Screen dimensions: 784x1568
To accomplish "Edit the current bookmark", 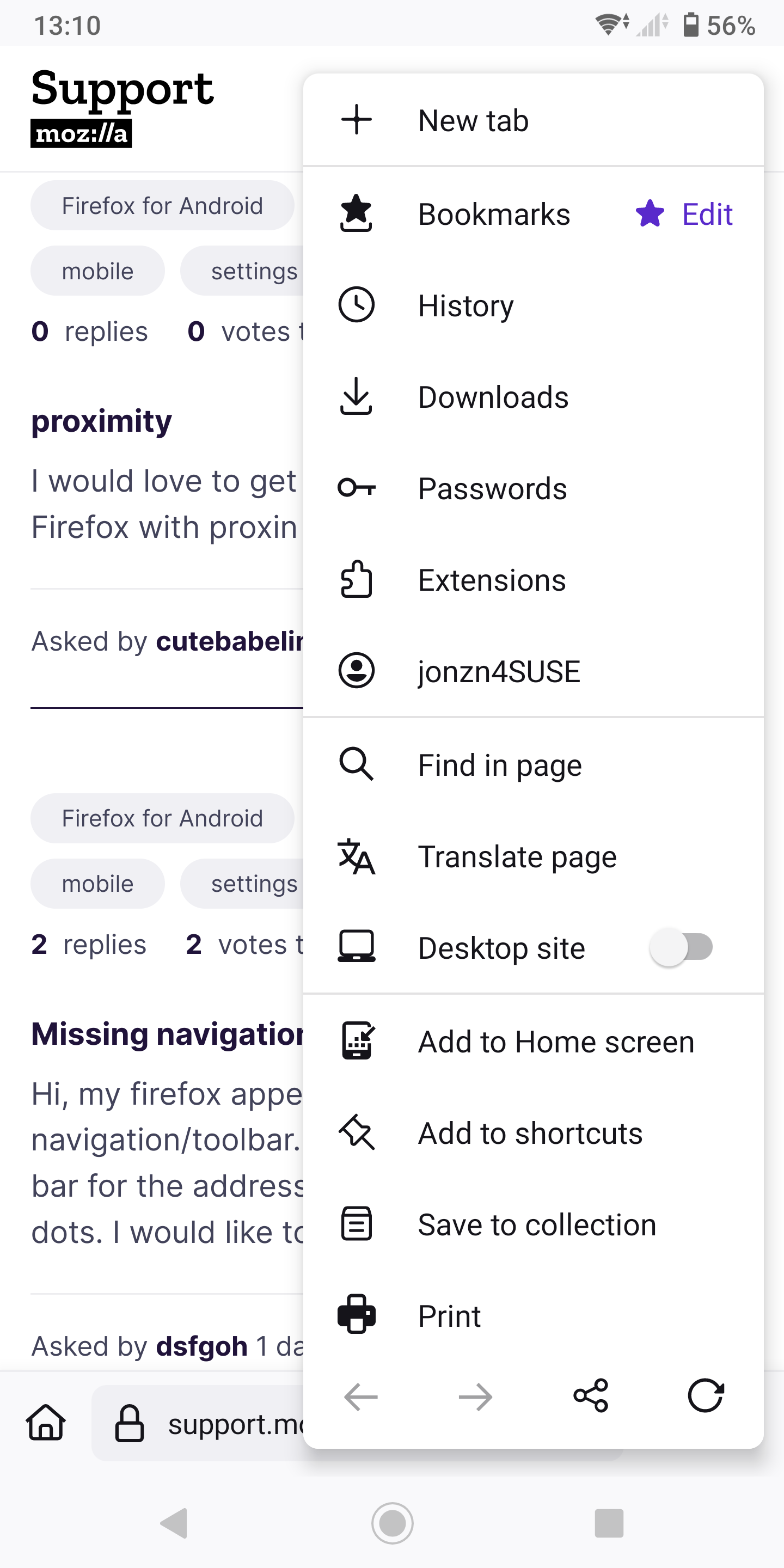I will pyautogui.click(x=707, y=215).
